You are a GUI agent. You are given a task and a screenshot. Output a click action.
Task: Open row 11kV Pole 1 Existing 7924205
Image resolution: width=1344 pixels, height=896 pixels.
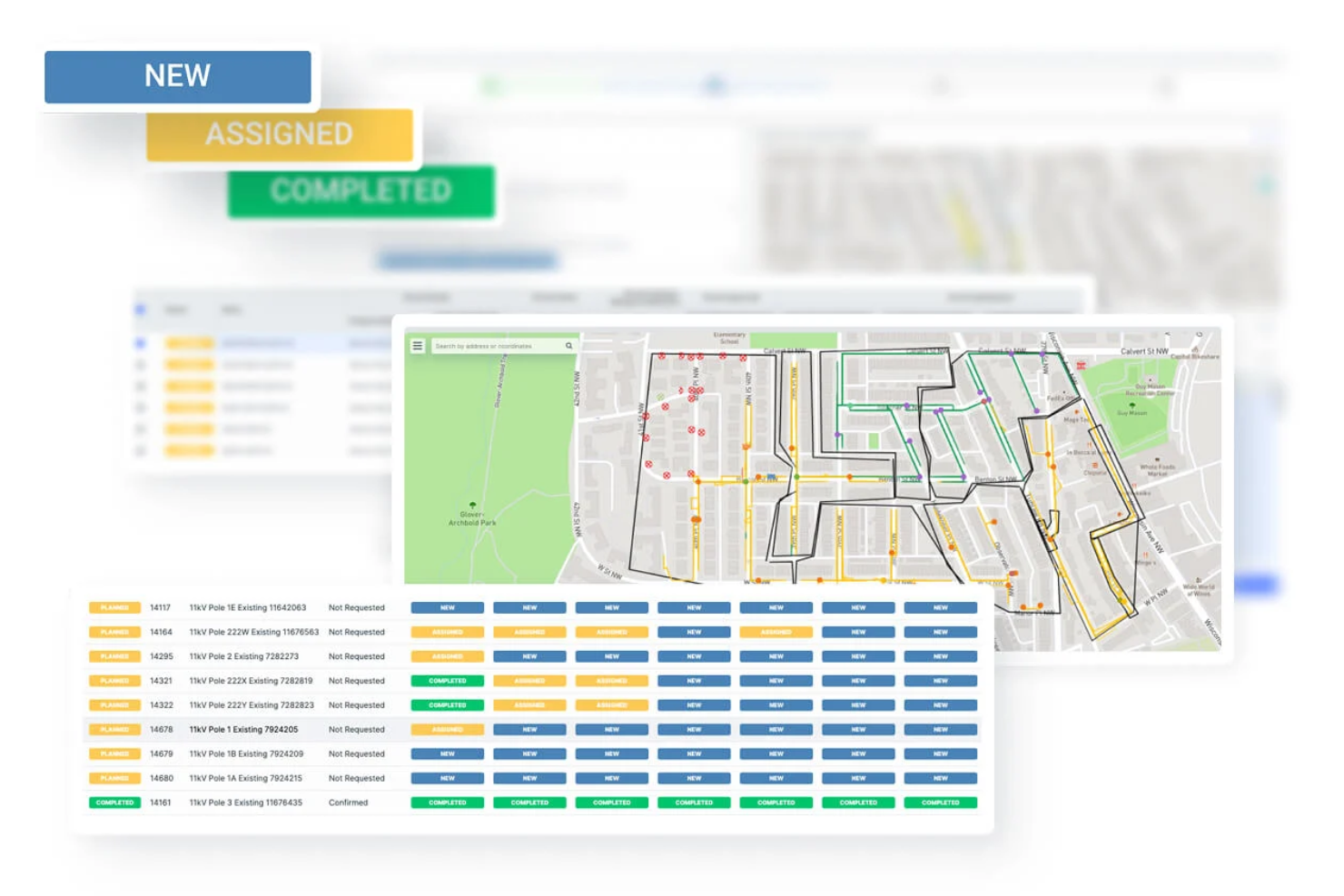point(243,729)
